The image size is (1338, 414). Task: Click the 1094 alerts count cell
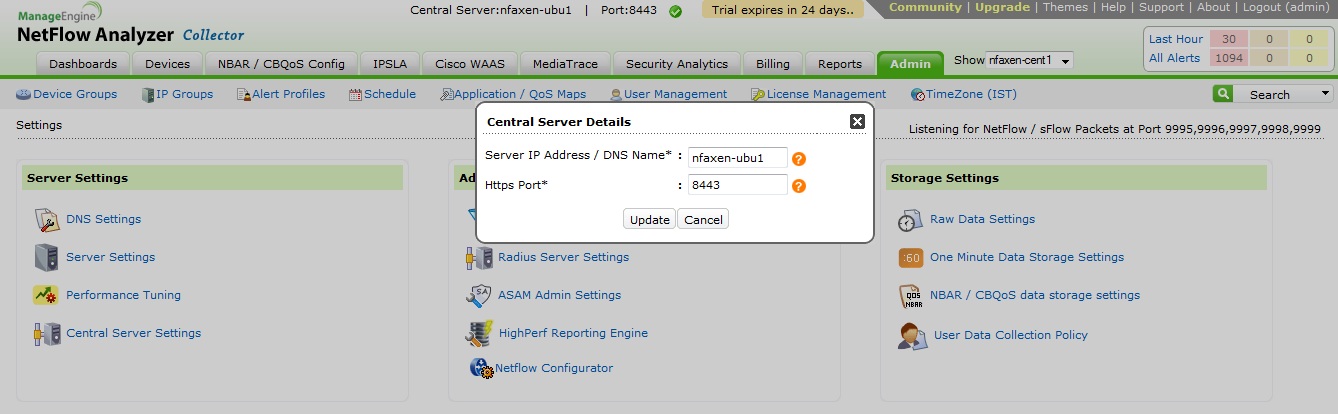(1228, 58)
